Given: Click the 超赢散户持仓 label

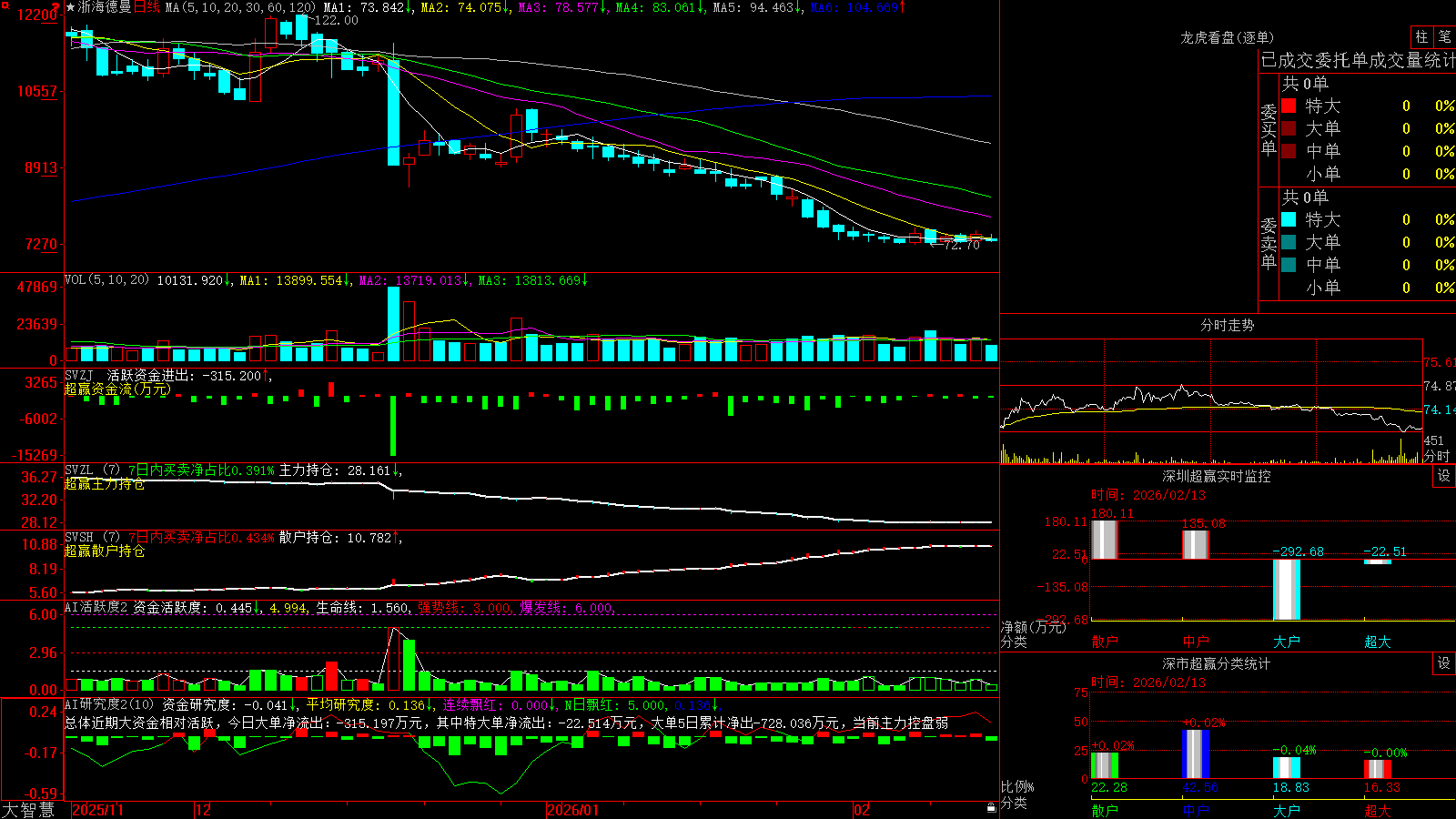Looking at the screenshot, I should [104, 551].
